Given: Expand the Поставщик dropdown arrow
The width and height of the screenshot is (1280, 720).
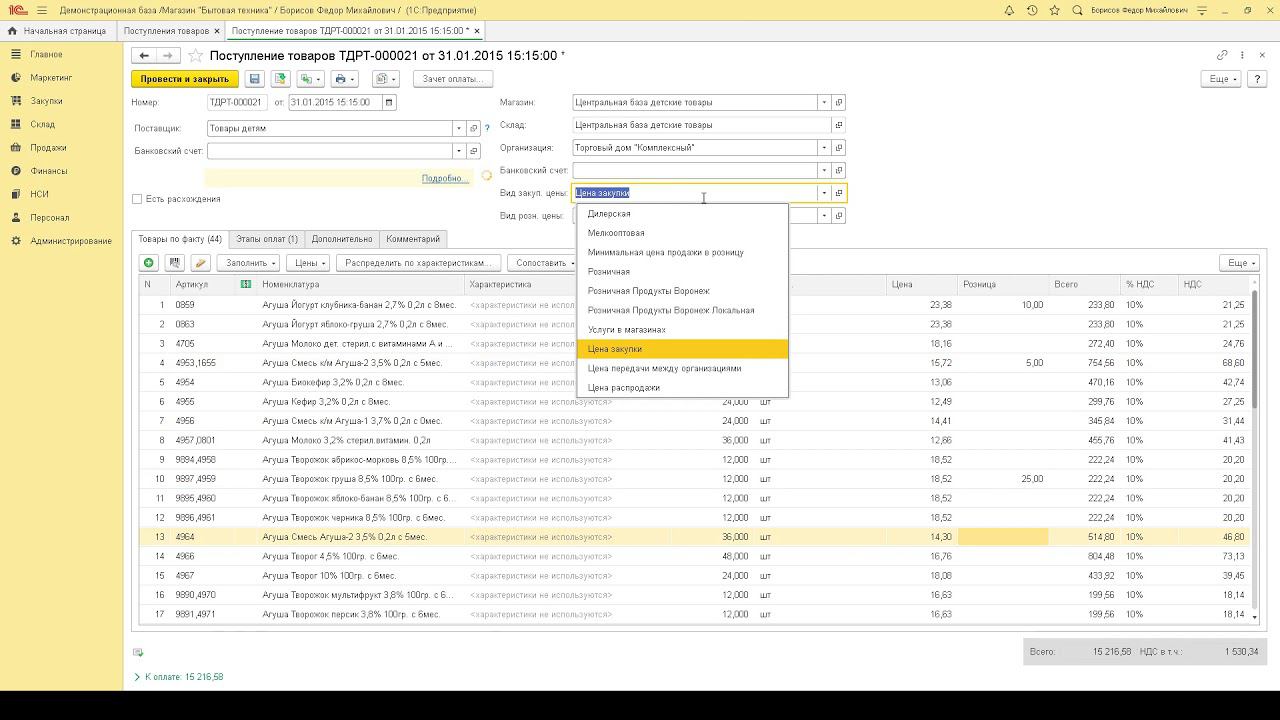Looking at the screenshot, I should pos(459,128).
